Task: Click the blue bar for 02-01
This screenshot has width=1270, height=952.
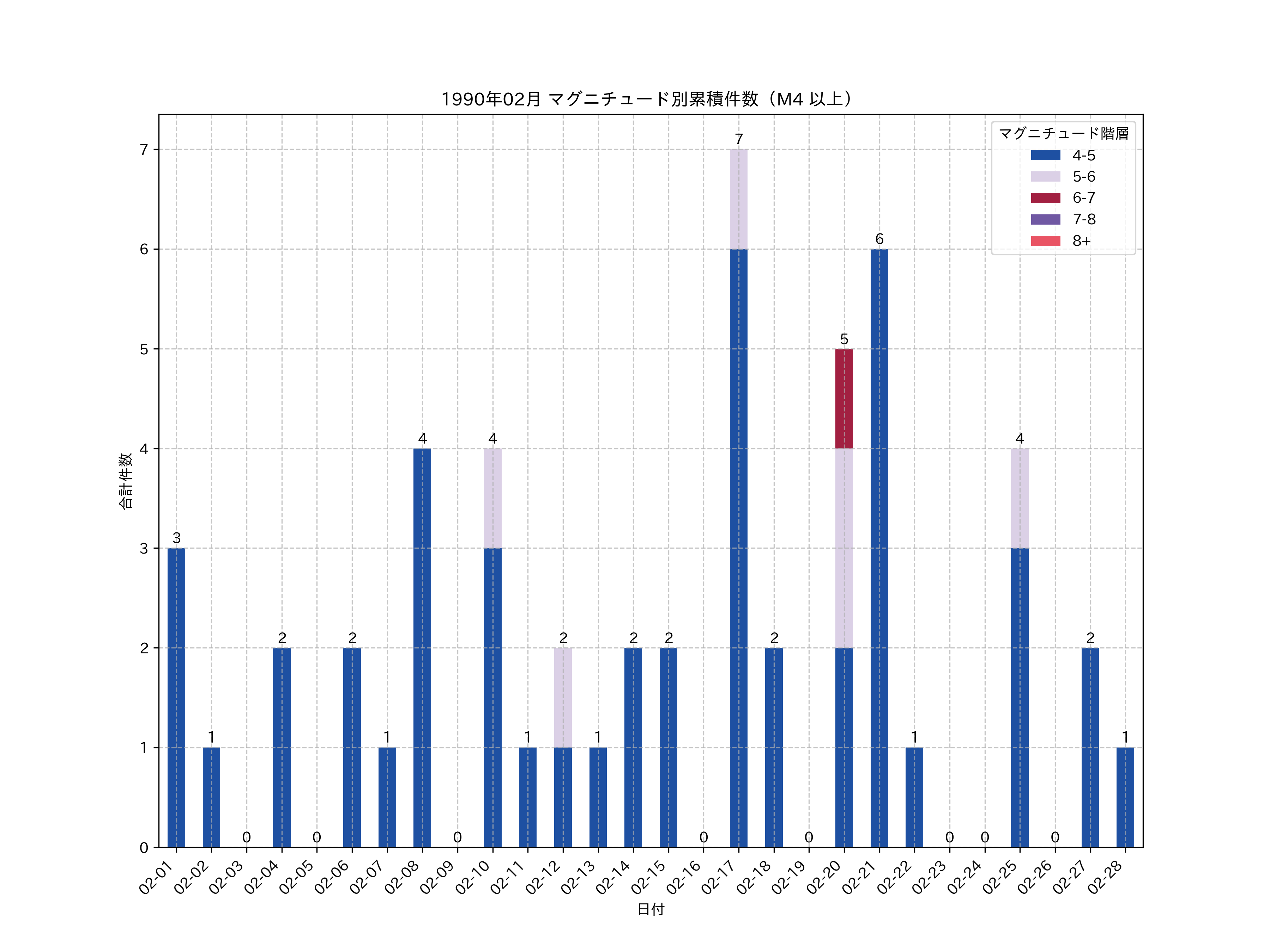Action: pyautogui.click(x=176, y=697)
